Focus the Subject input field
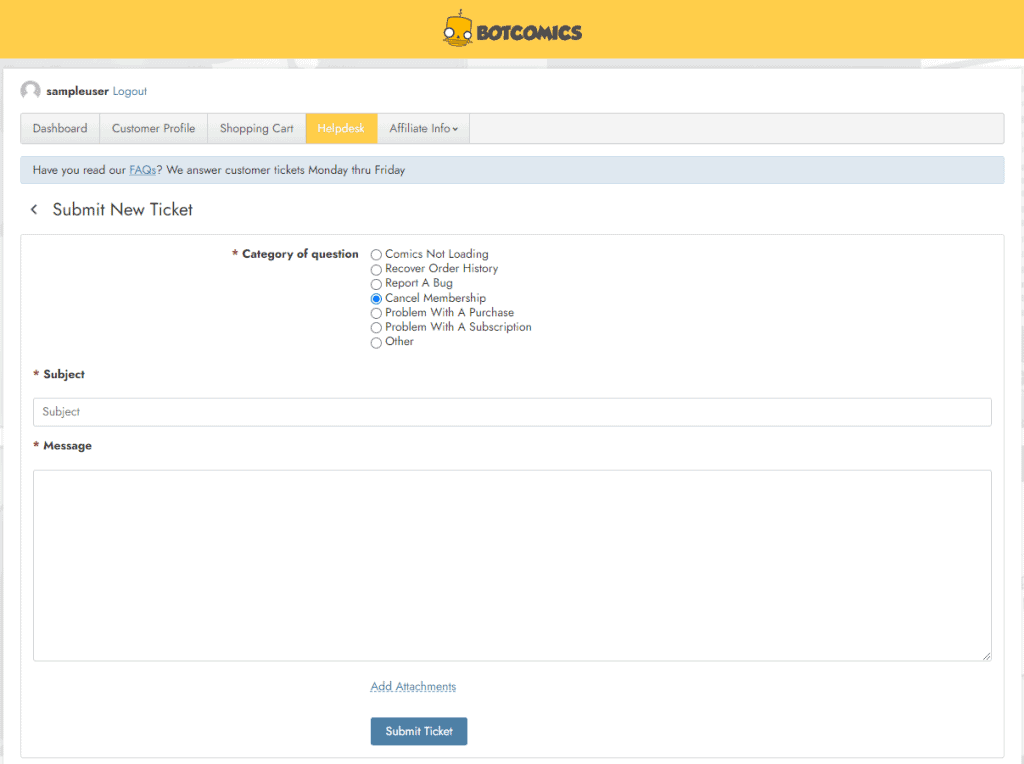 (512, 412)
